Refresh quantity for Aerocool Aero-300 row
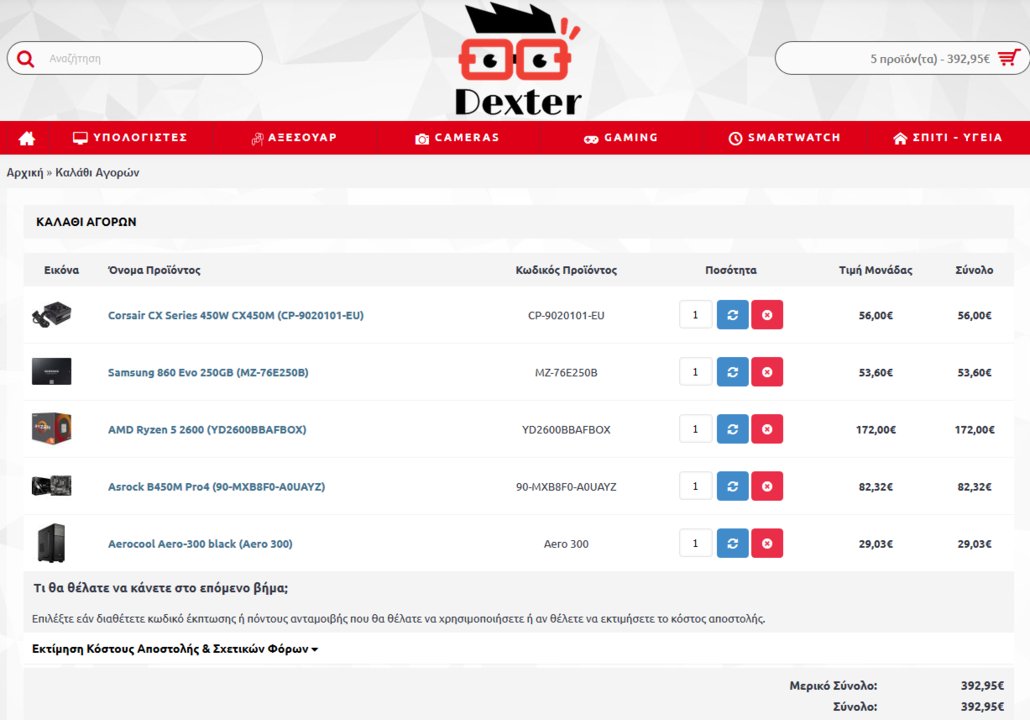The image size is (1030, 720). coord(732,543)
